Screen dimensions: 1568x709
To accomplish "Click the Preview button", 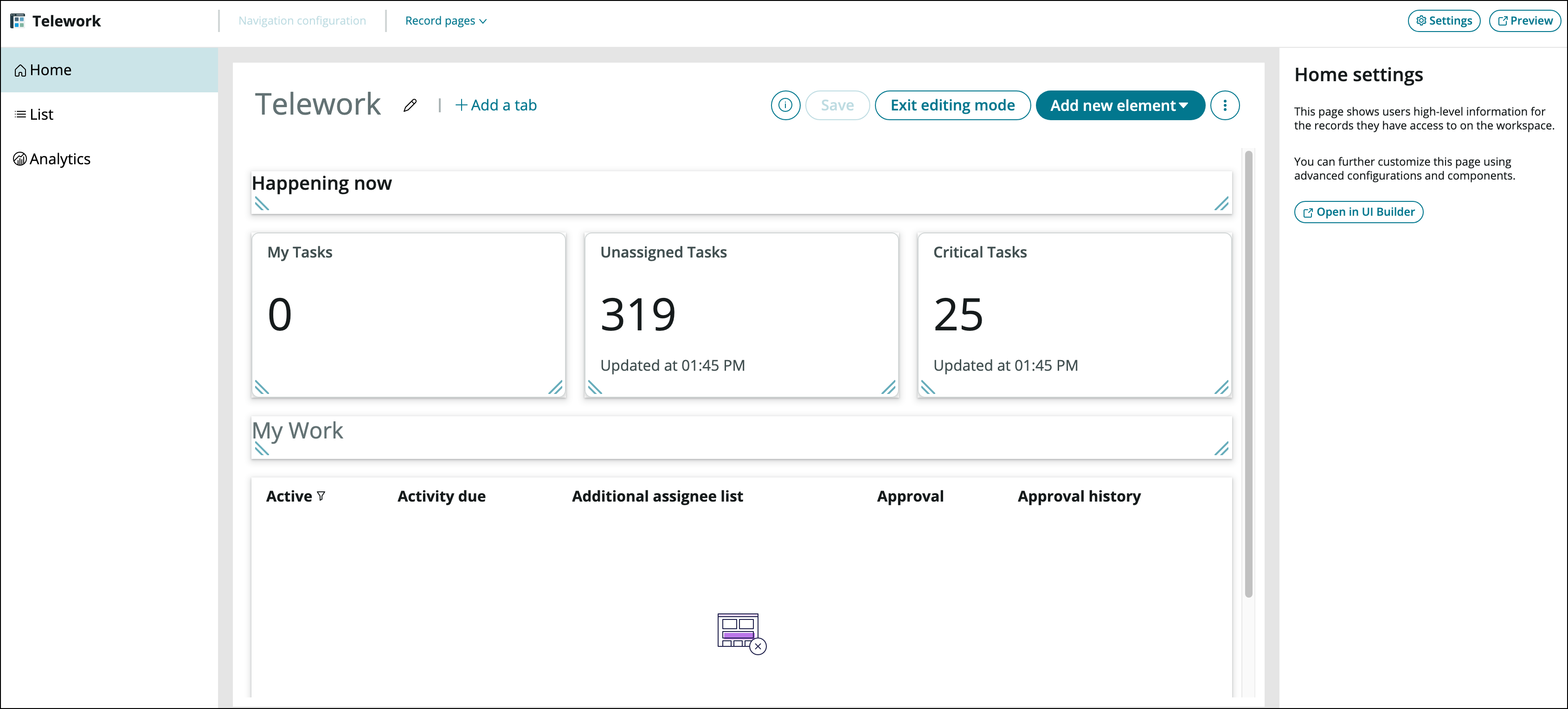I will coord(1524,21).
